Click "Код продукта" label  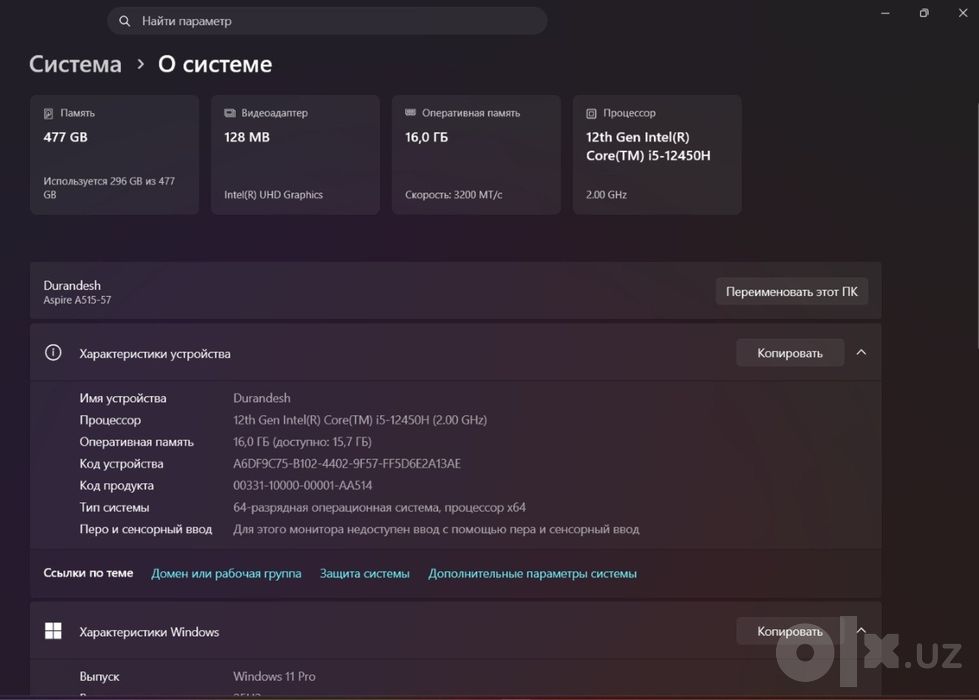point(116,485)
